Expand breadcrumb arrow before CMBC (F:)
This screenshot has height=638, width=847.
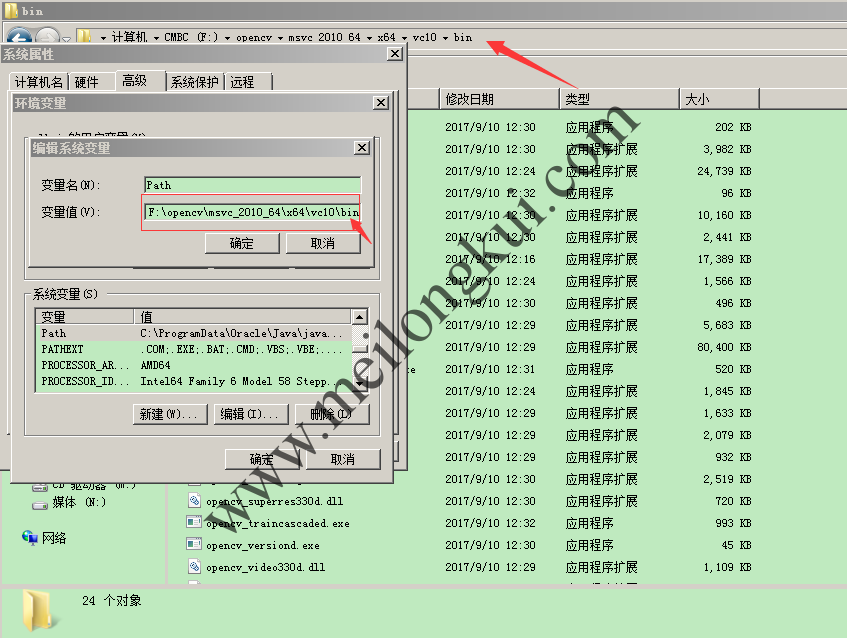click(x=156, y=38)
